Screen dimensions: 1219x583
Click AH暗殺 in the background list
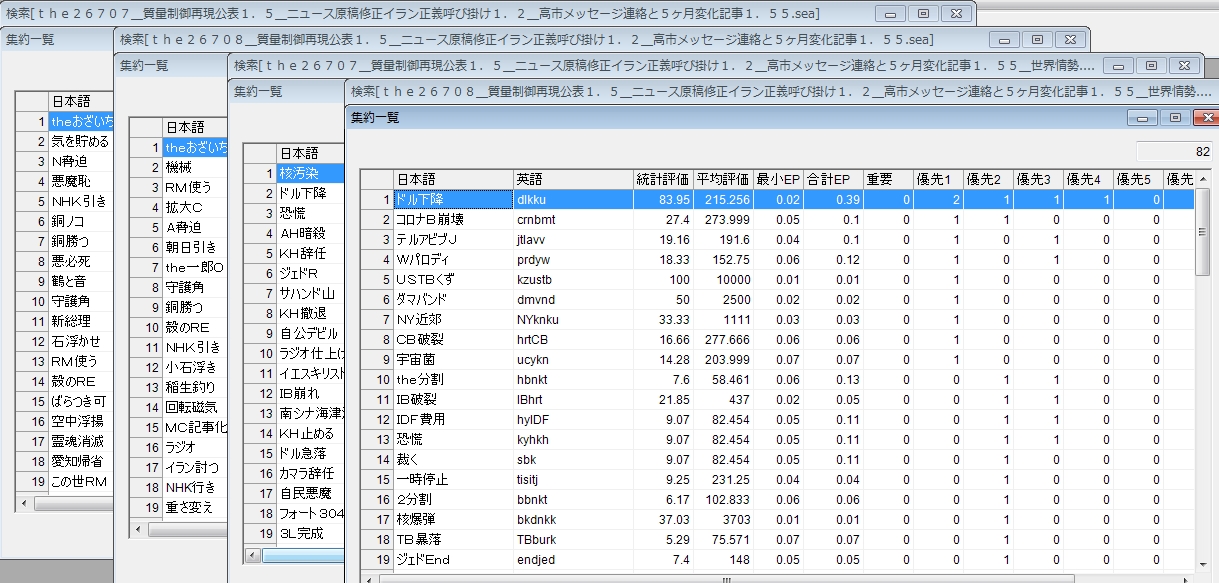pos(310,233)
